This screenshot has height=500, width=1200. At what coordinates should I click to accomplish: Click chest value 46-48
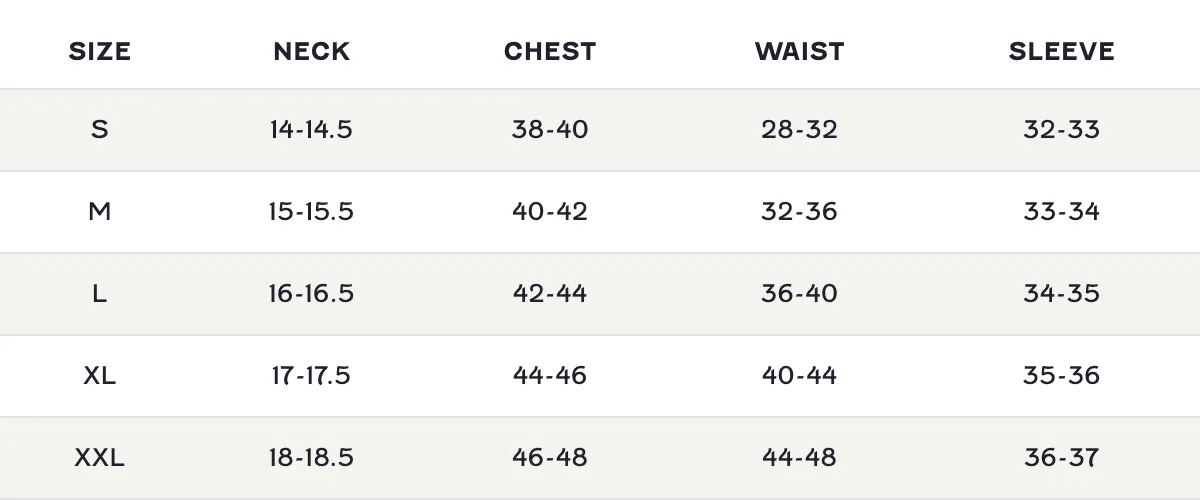(550, 457)
